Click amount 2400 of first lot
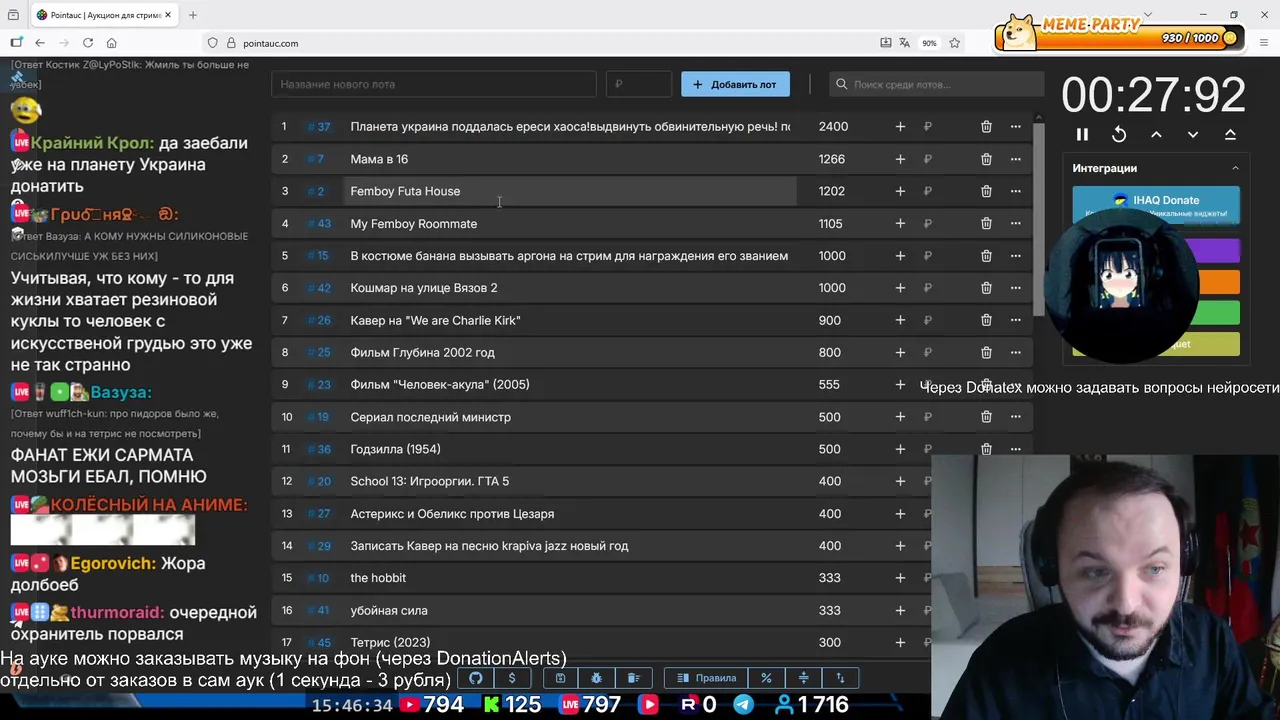1280x720 pixels. point(833,126)
